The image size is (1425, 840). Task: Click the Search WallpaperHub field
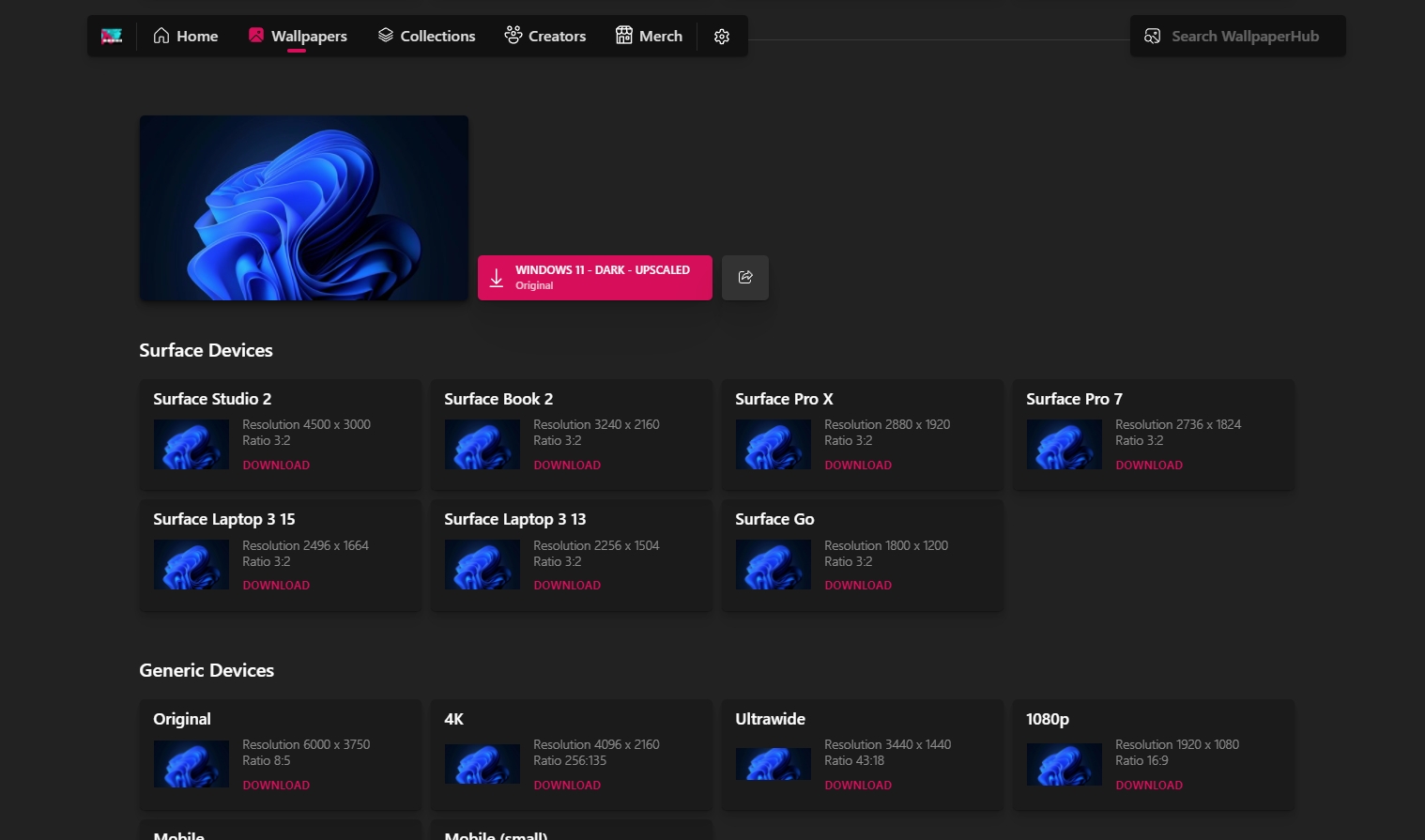1237,36
